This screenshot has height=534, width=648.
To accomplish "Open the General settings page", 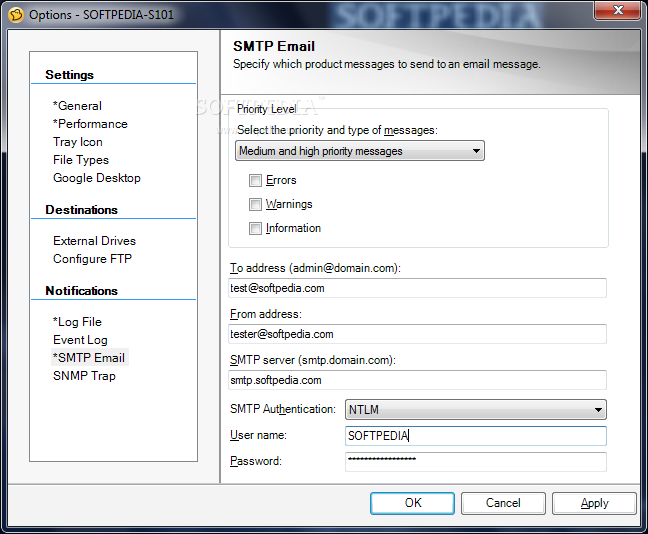I will pos(77,106).
